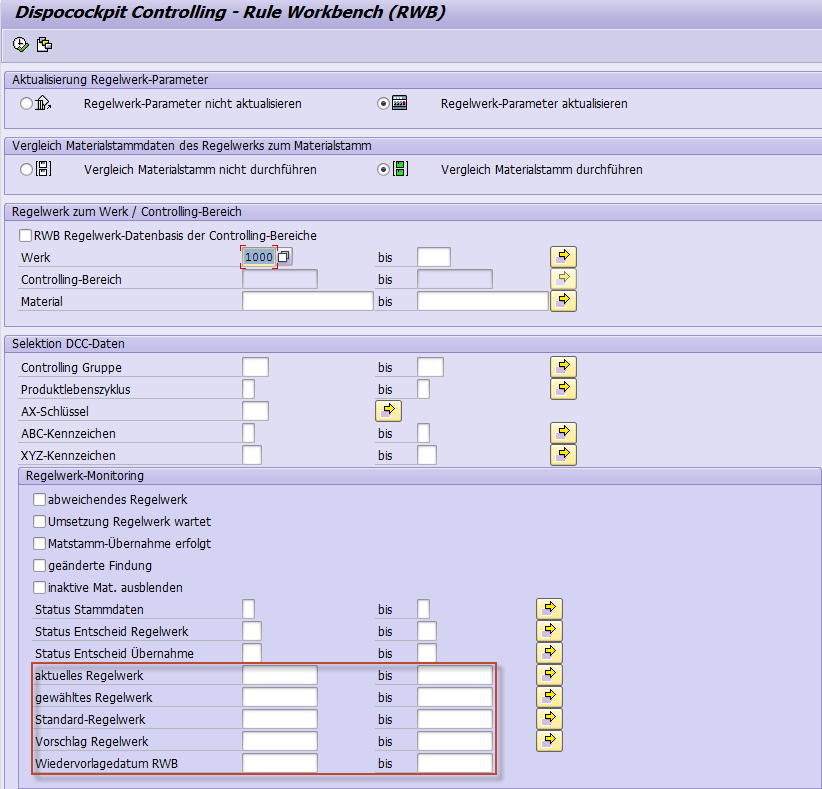Open multiple selection arrow for Werk
The height and width of the screenshot is (789, 822).
pyautogui.click(x=563, y=257)
